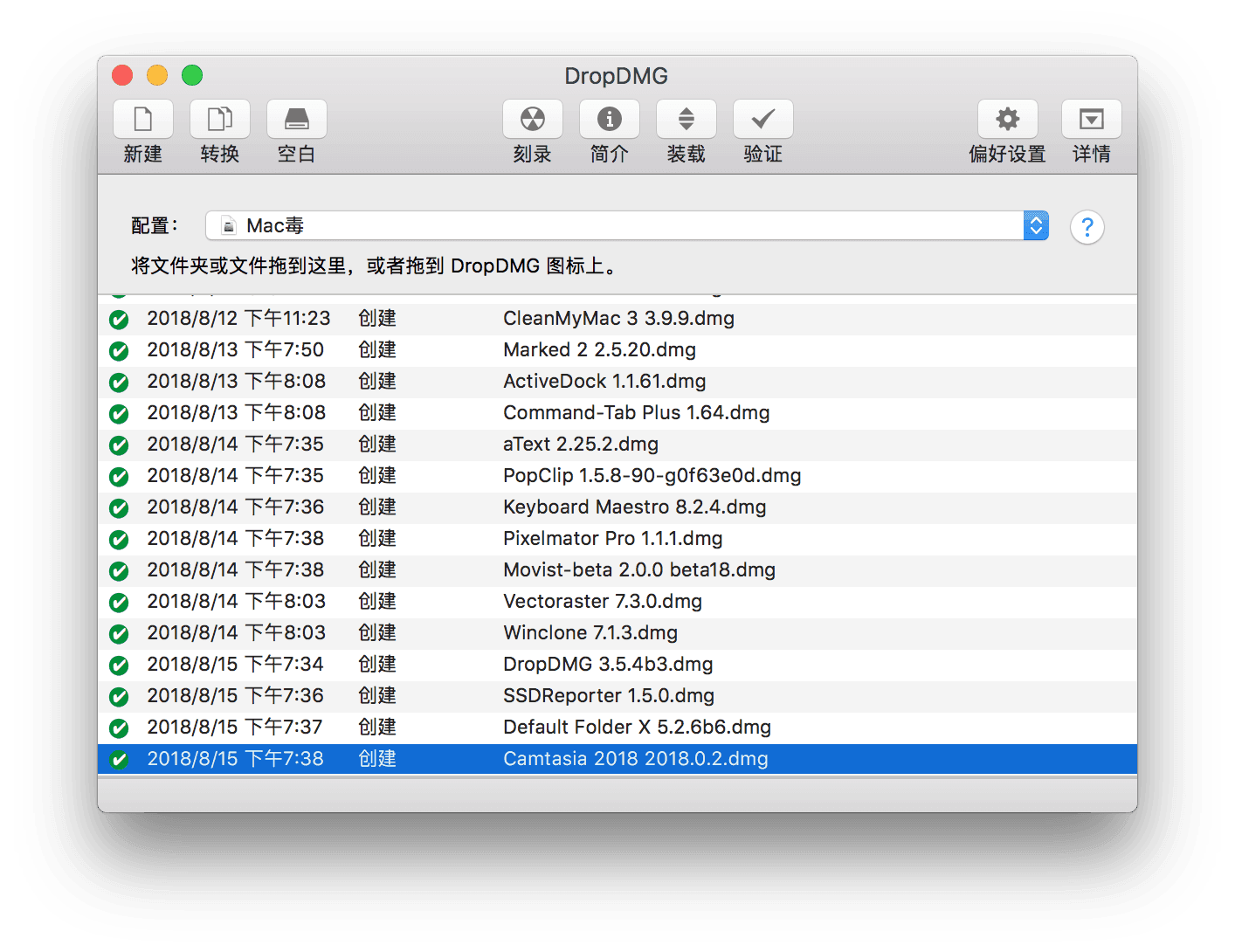Click green status icon for DropDMG 3.5.4b3 row
Viewport: 1235px width, 952px height.
click(119, 666)
